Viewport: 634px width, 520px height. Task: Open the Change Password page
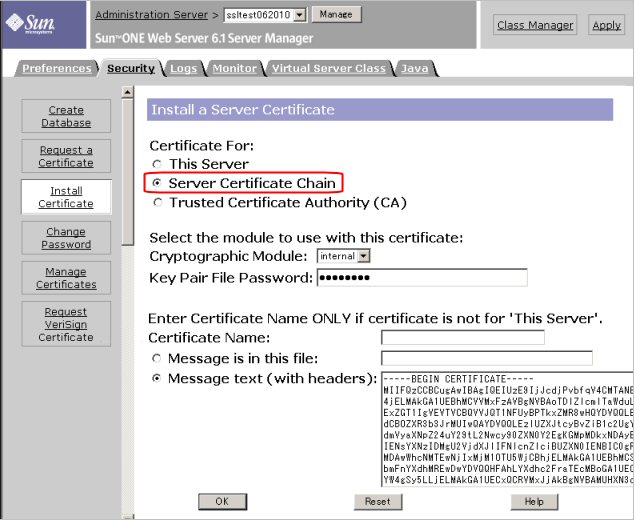click(x=66, y=238)
